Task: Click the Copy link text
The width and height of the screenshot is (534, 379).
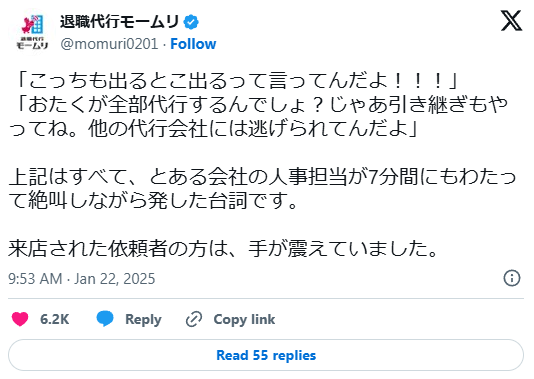Action: coord(244,319)
